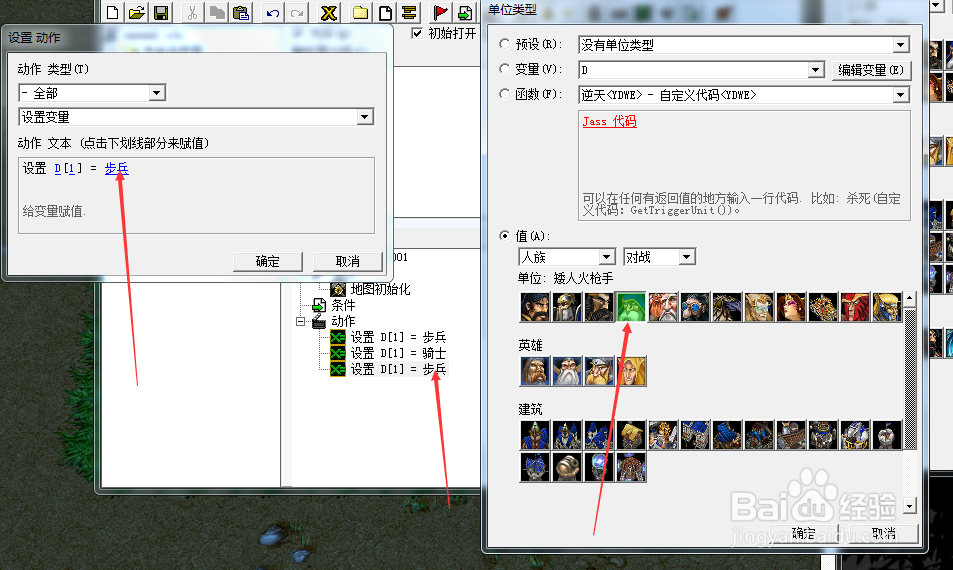Click 取消 in the 设置动作 dialog
953x570 pixels.
[348, 261]
